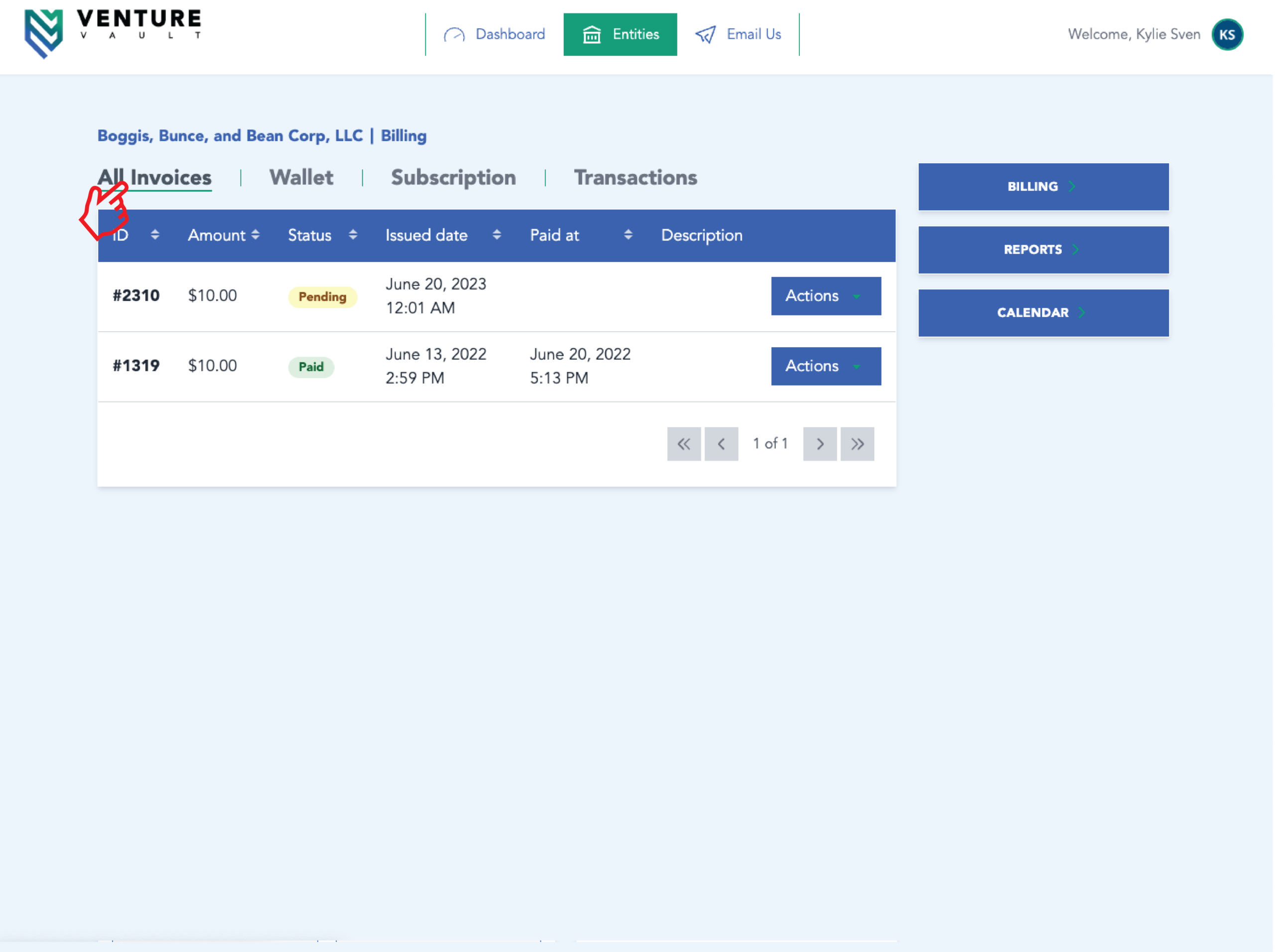Viewport: 1275px width, 952px height.
Task: Click the Entities bank icon
Action: (592, 35)
